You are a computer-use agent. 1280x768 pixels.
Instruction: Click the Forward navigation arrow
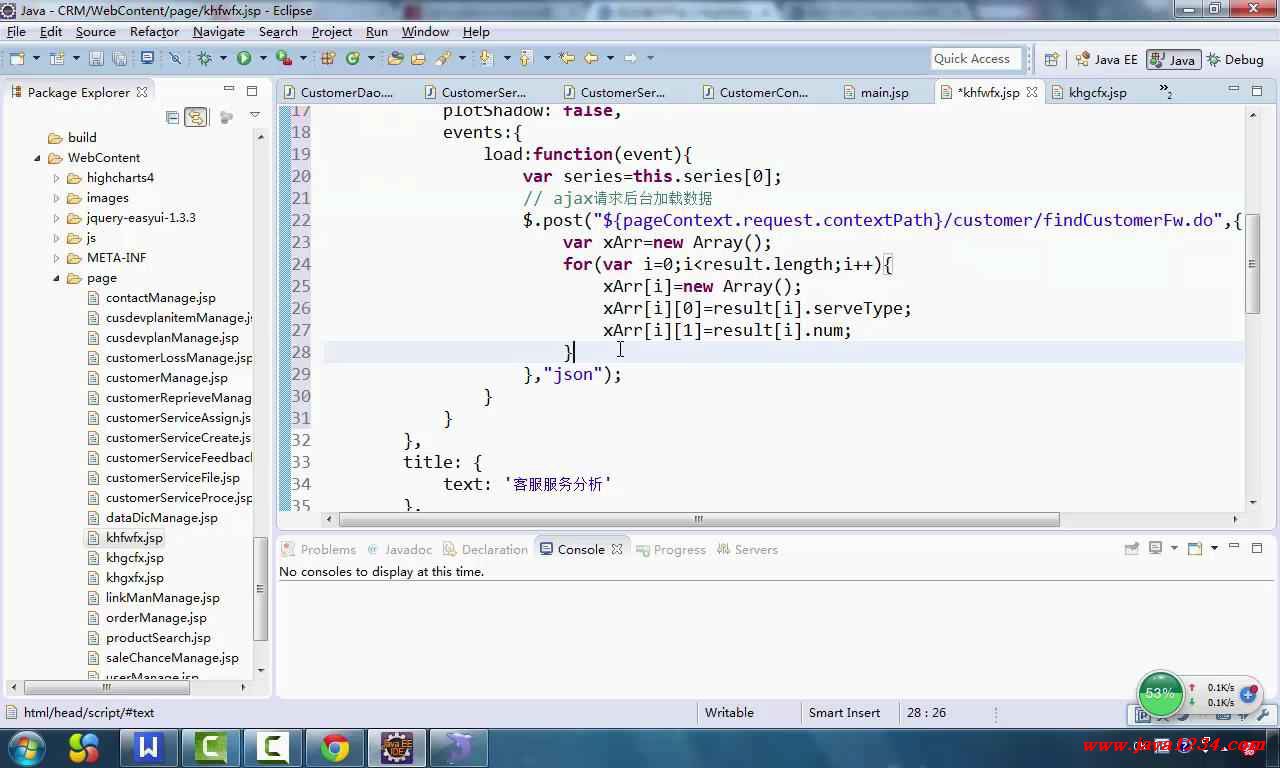point(630,59)
